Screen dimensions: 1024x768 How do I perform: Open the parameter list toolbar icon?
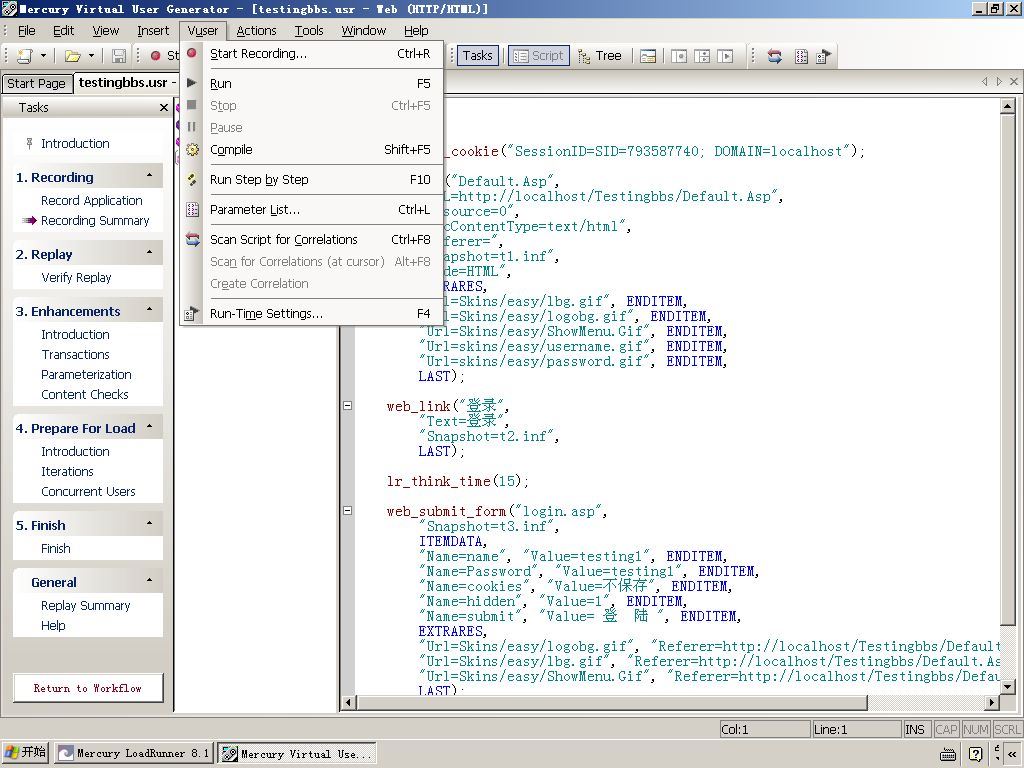pos(801,56)
